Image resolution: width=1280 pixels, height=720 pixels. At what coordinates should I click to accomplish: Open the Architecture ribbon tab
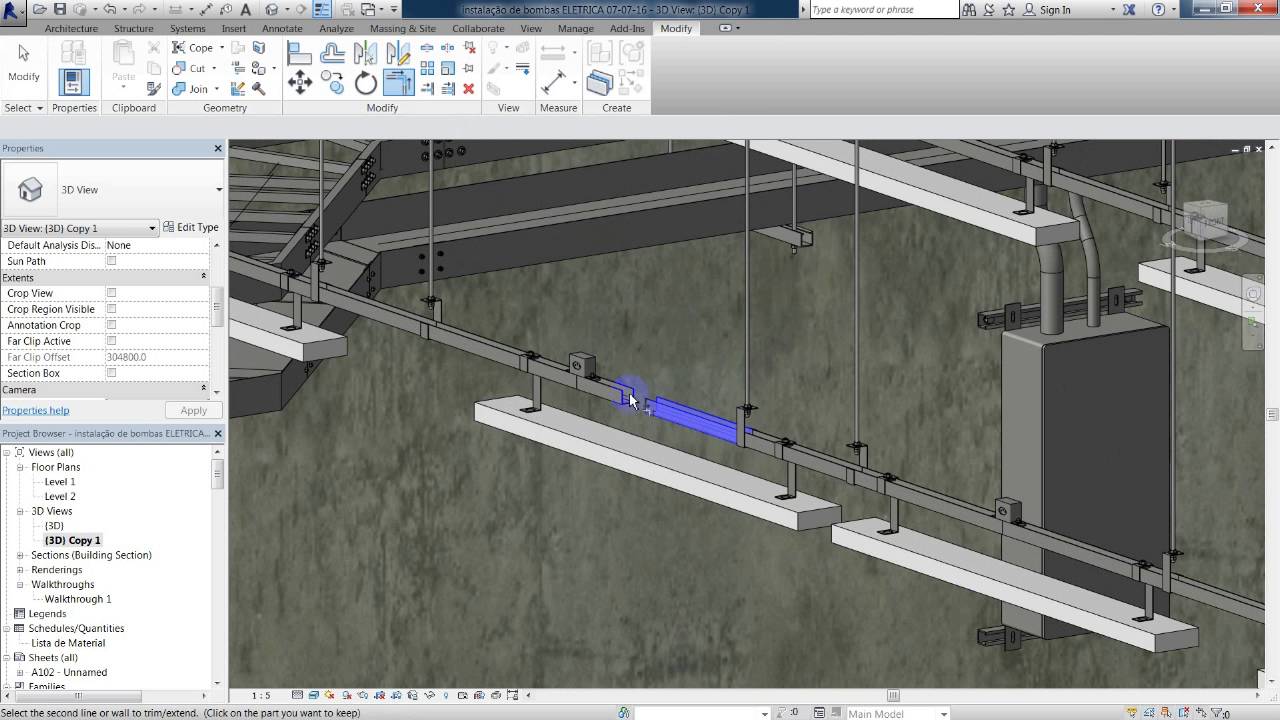71,28
